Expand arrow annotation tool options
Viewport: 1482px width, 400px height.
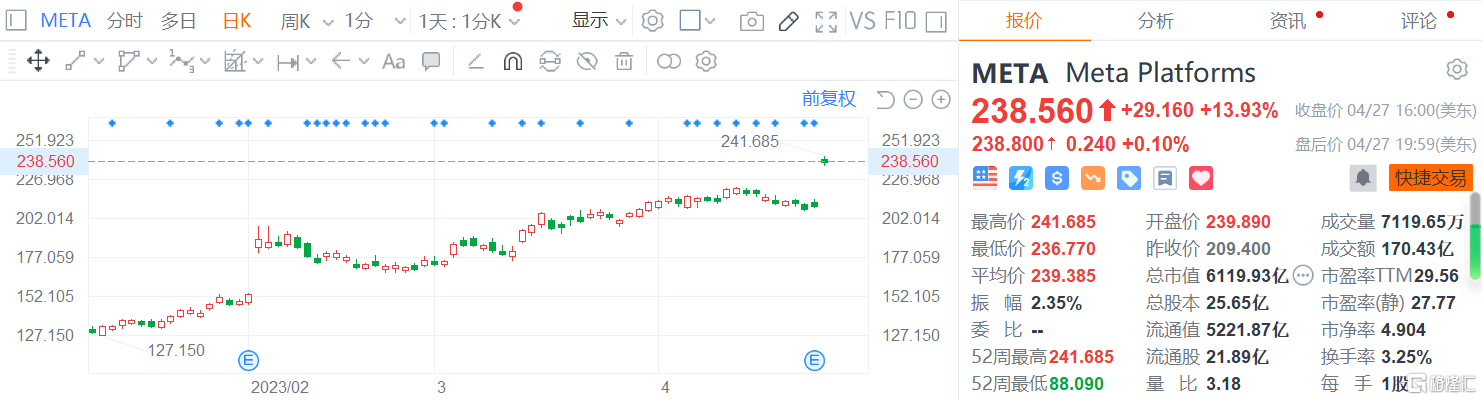[365, 62]
